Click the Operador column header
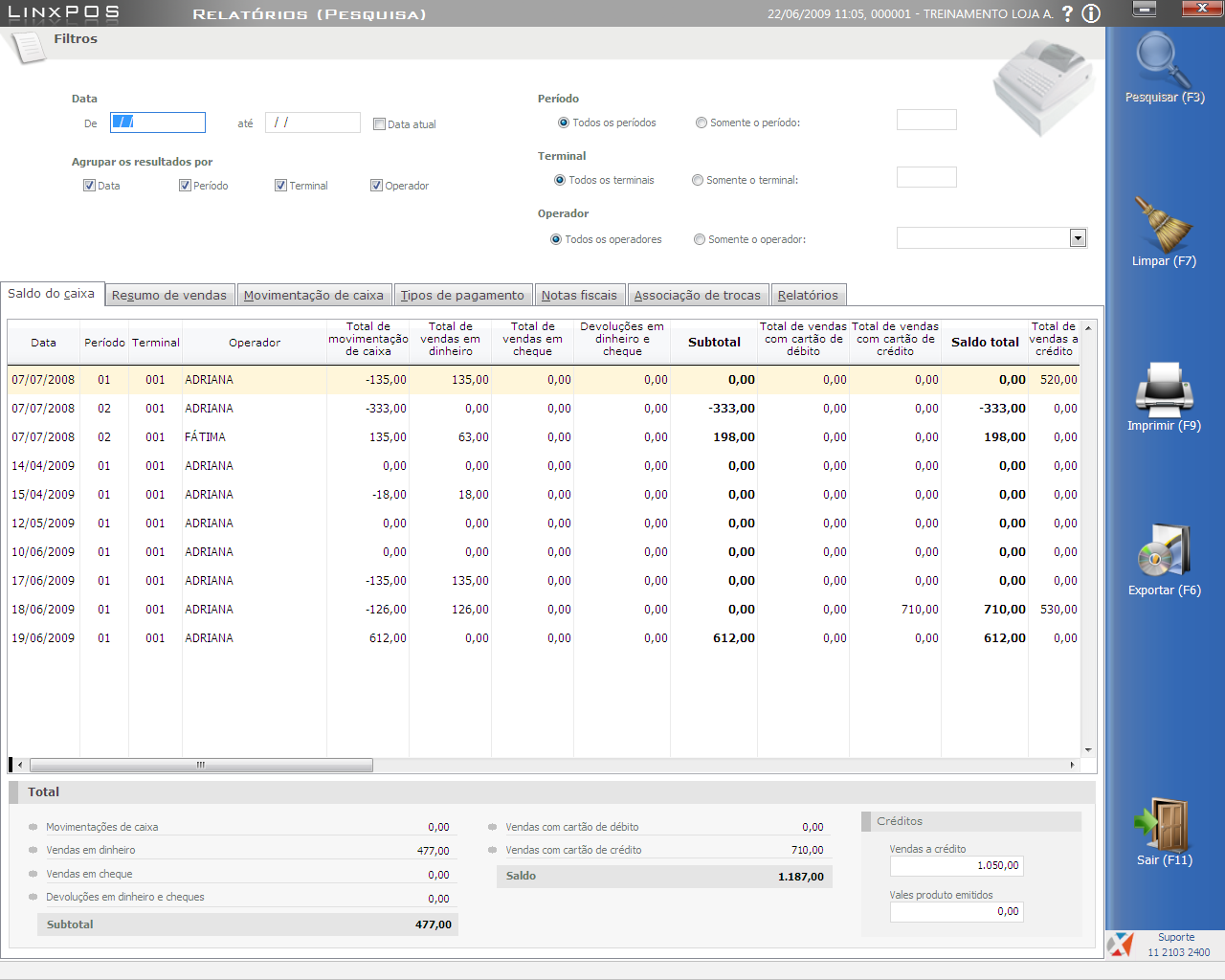This screenshot has height=980, width=1225. coord(254,343)
